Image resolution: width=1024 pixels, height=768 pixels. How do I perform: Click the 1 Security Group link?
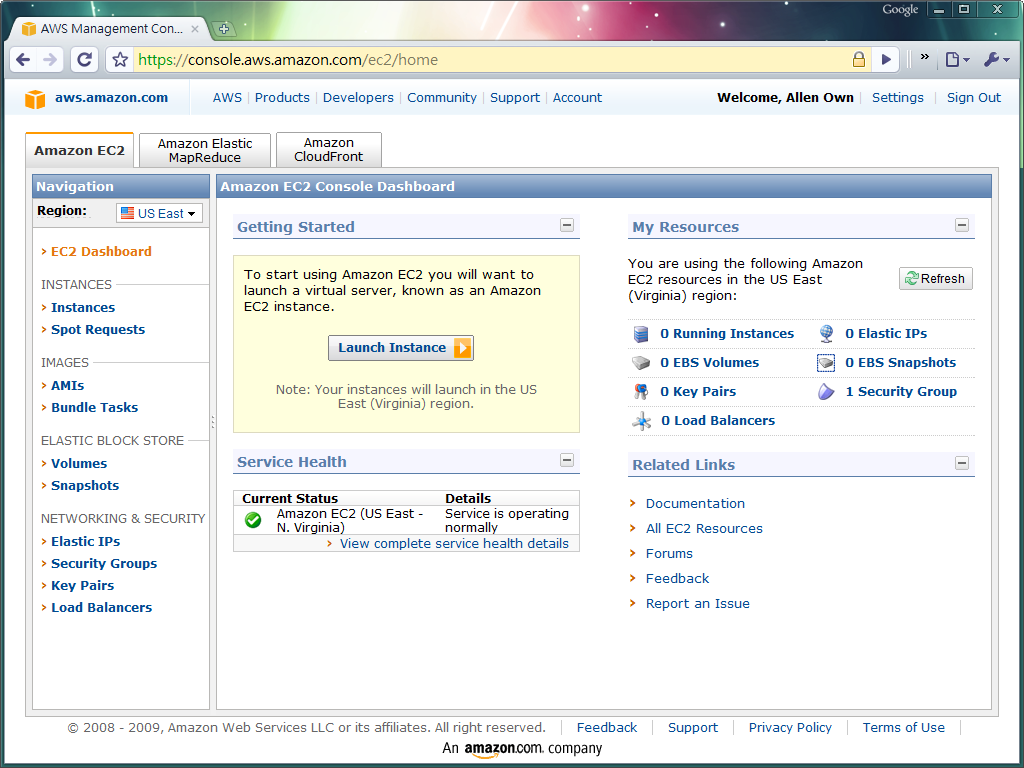point(901,392)
